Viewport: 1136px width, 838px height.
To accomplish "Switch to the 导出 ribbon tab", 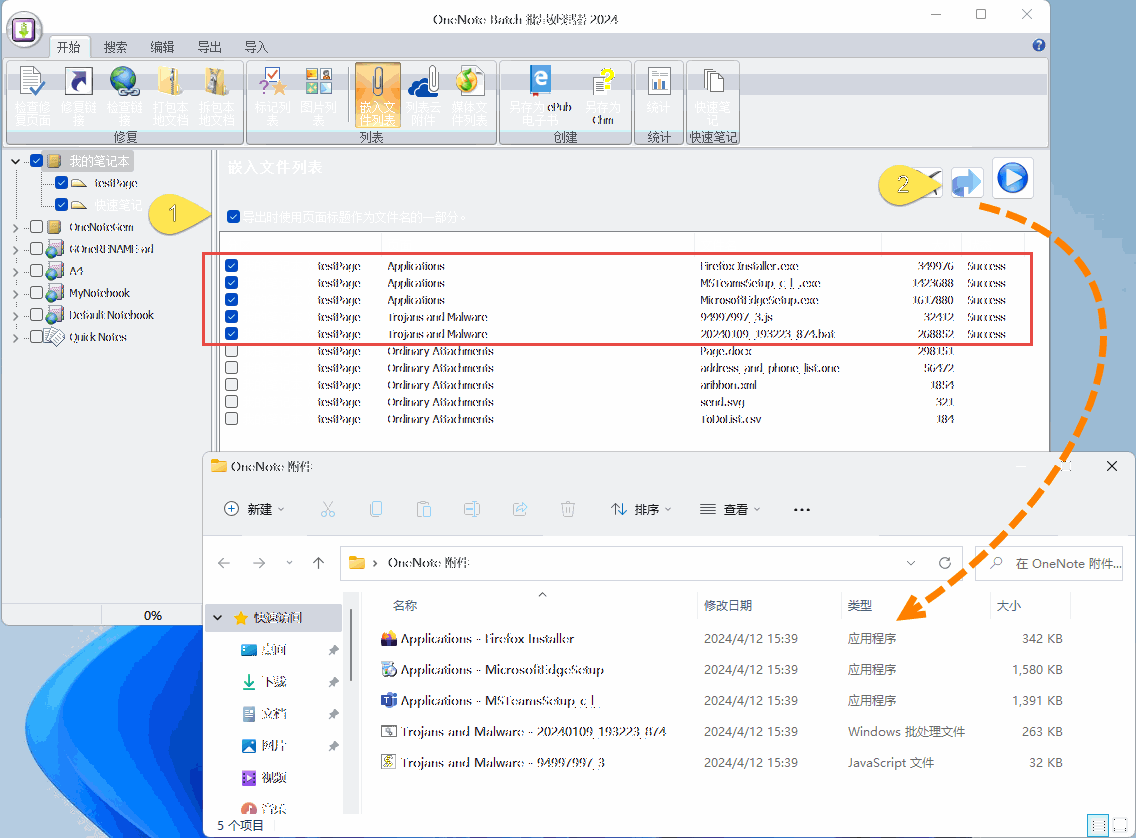I will pos(209,47).
